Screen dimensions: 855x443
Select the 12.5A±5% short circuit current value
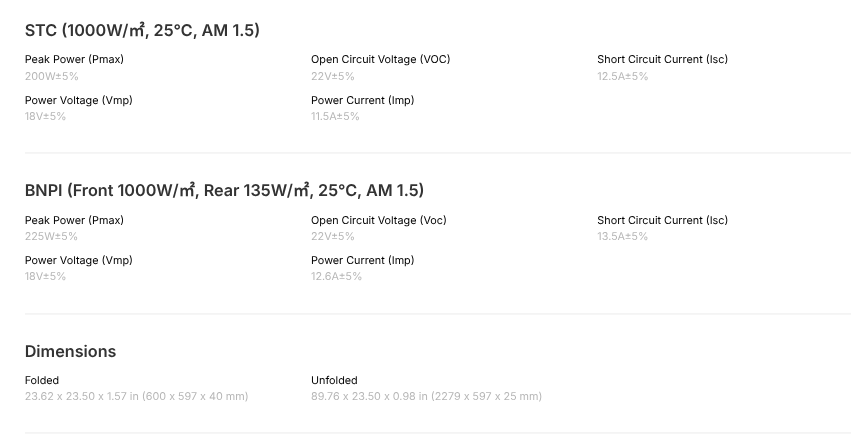pyautogui.click(x=622, y=76)
